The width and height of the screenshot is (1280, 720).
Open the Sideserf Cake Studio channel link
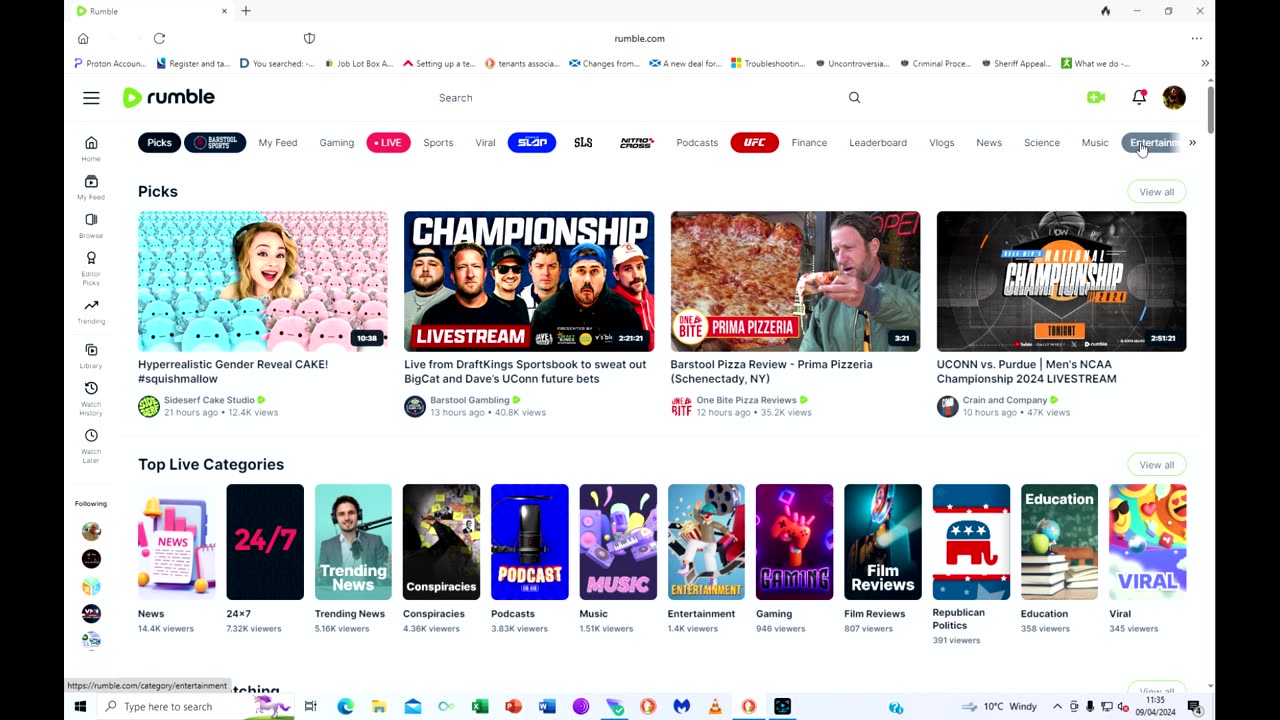[x=209, y=400]
